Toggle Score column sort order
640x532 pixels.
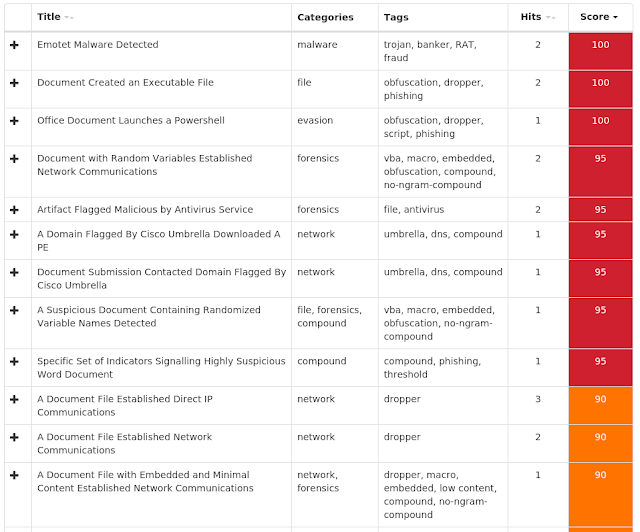(x=600, y=17)
